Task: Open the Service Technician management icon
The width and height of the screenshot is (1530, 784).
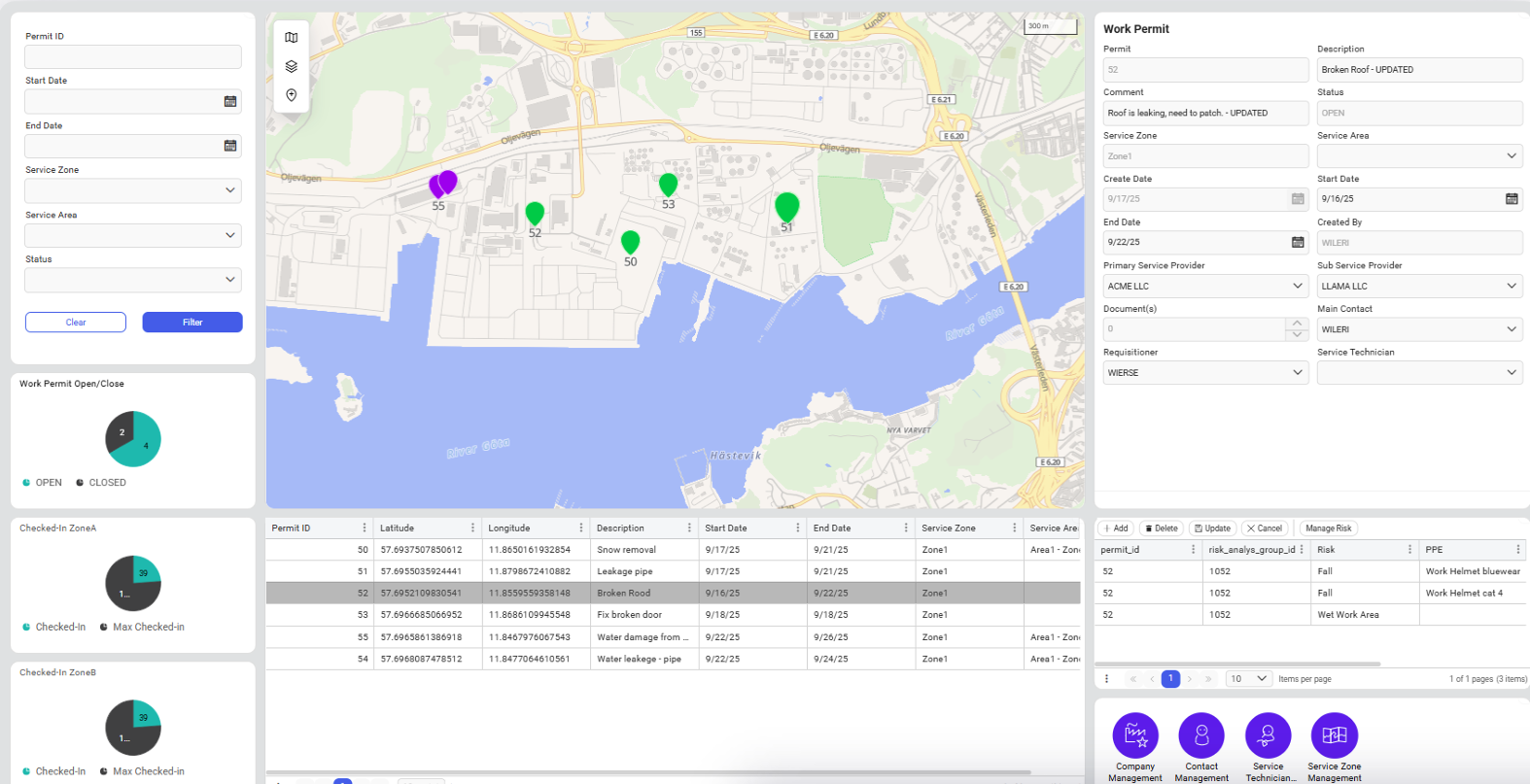Action: coord(1268,735)
